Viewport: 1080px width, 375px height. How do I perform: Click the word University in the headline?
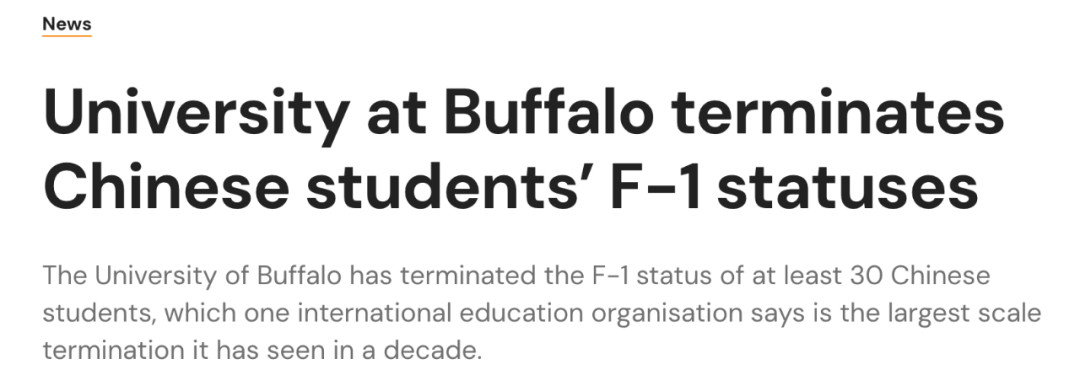(196, 115)
